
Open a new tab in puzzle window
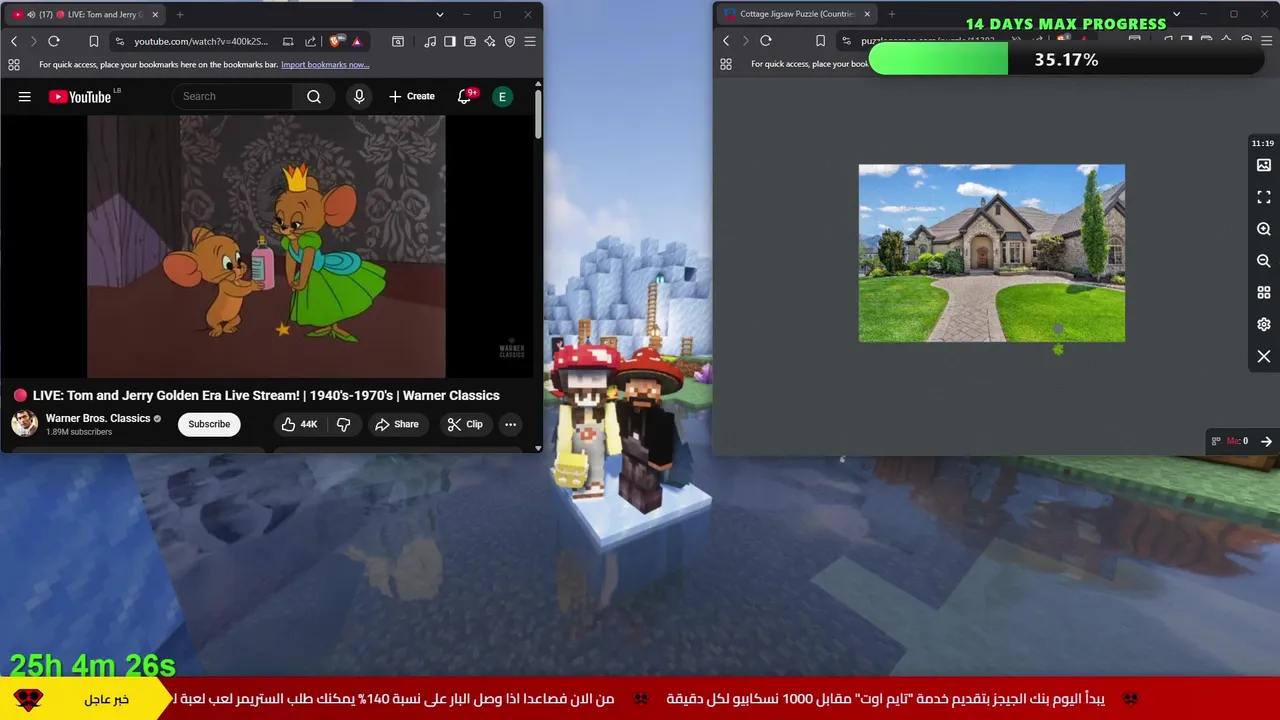point(891,14)
